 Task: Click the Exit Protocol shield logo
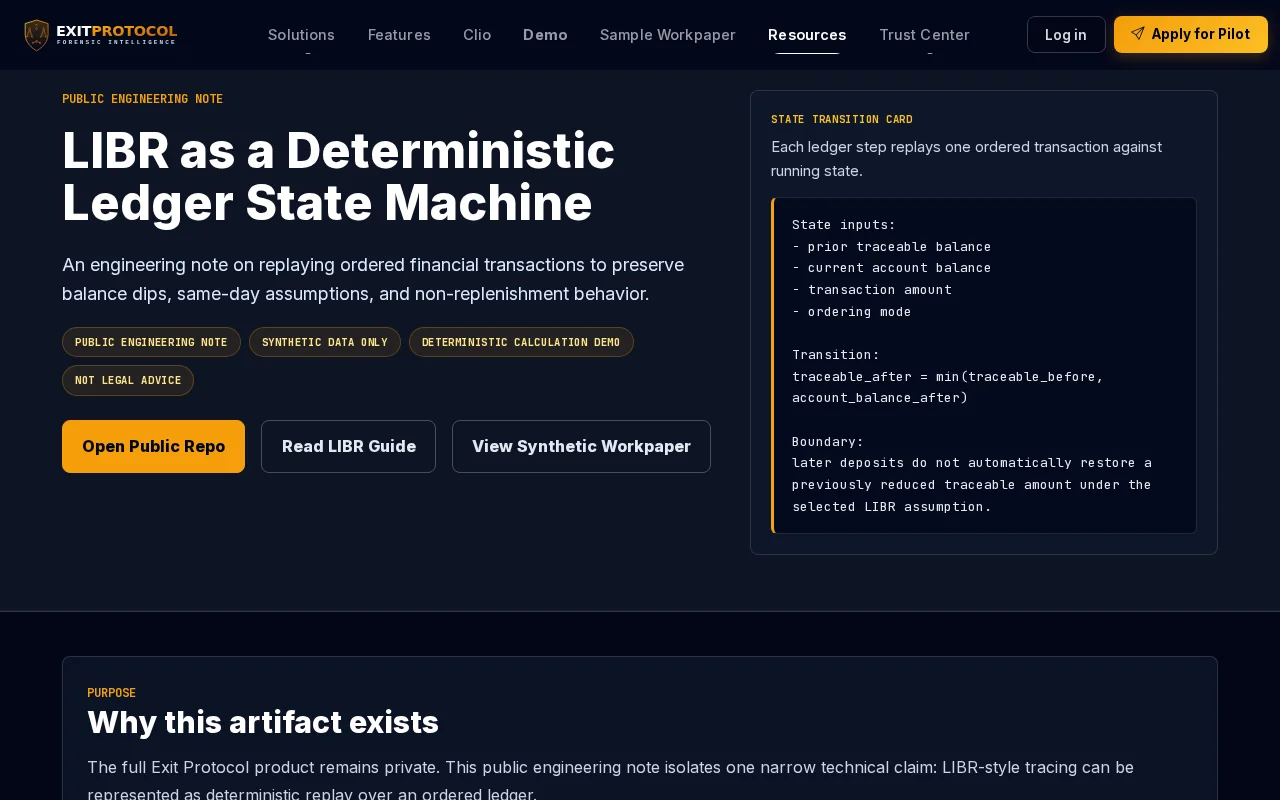[37, 35]
